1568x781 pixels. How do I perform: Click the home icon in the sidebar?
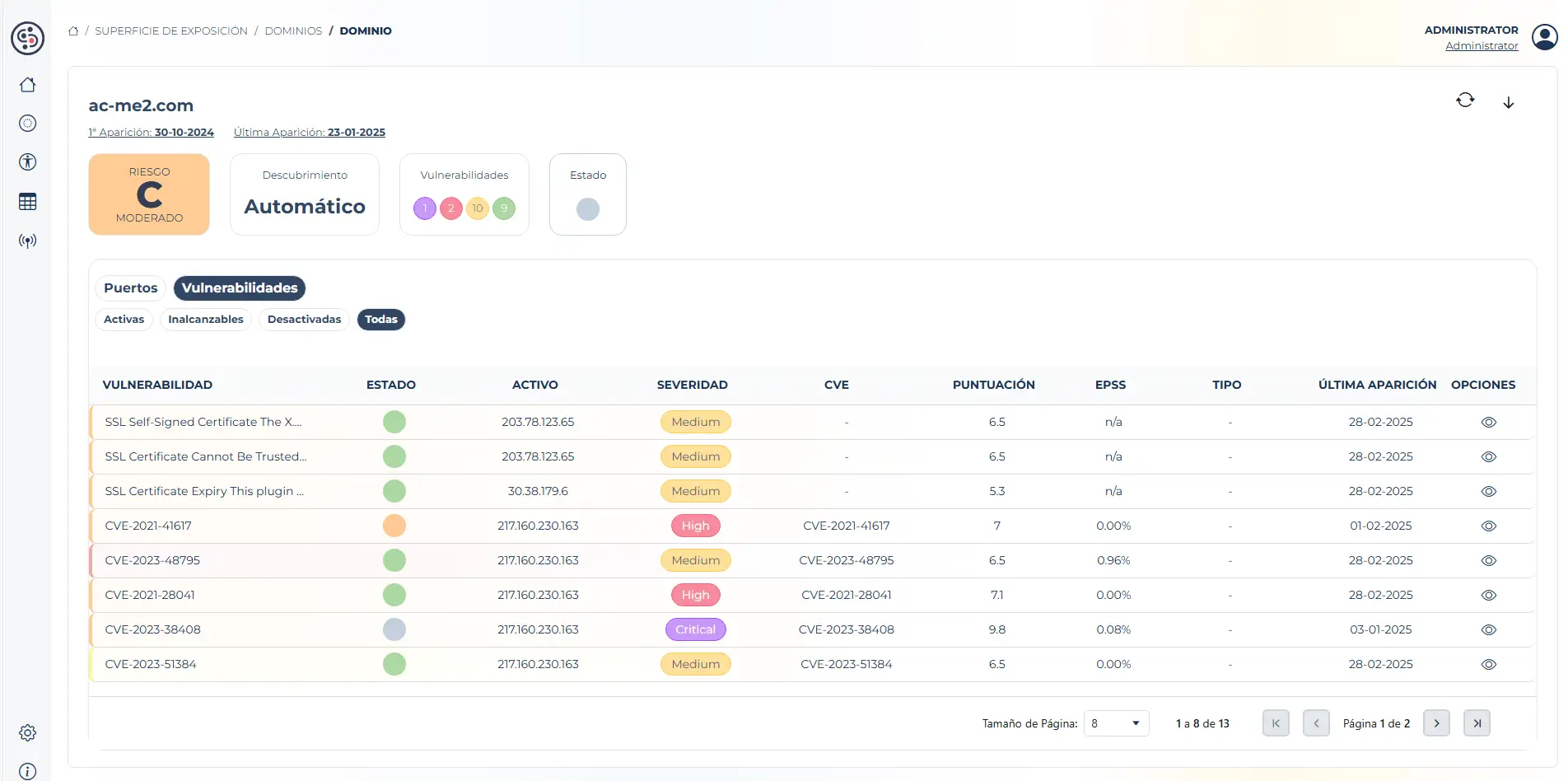coord(28,85)
